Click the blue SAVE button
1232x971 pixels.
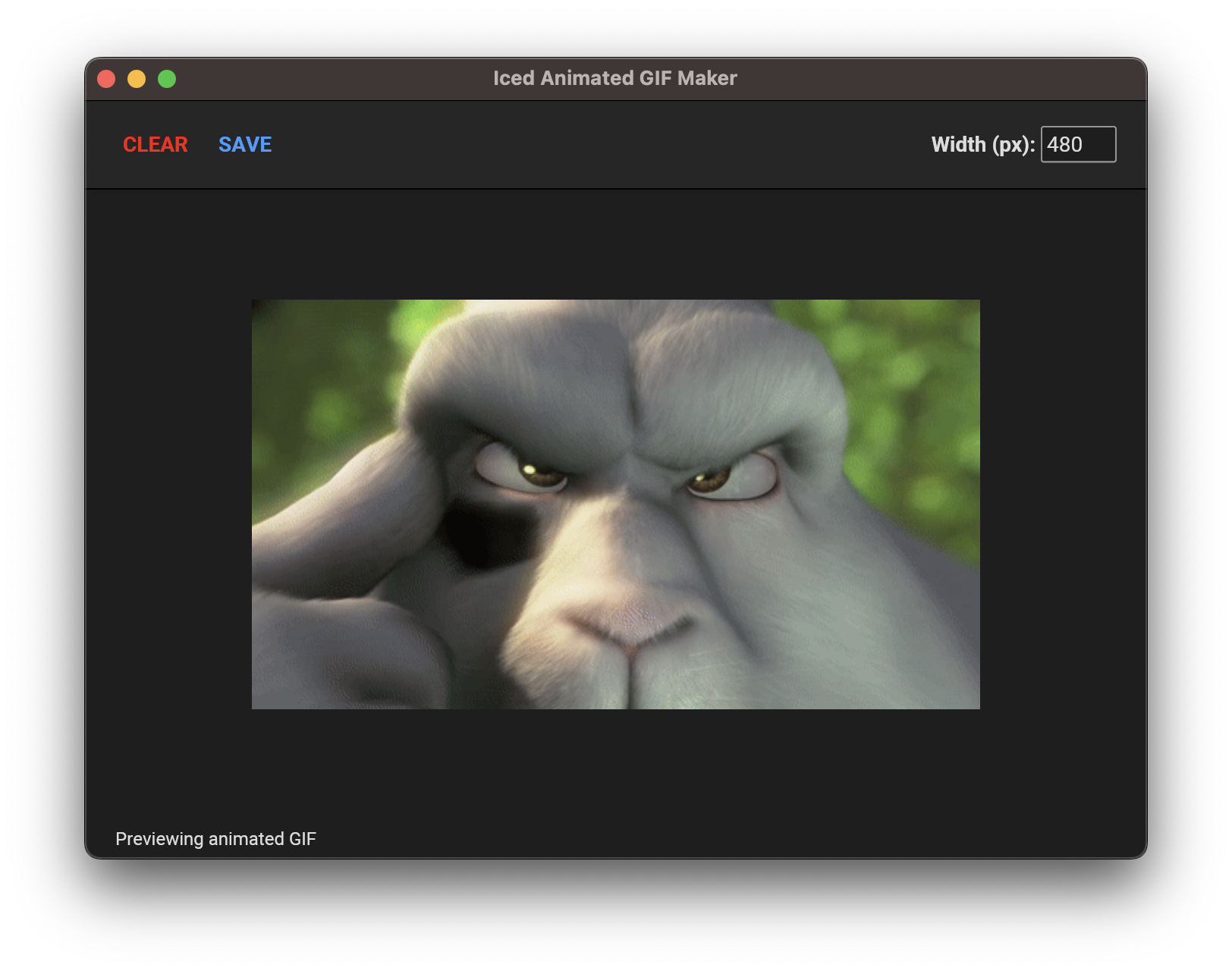tap(245, 144)
